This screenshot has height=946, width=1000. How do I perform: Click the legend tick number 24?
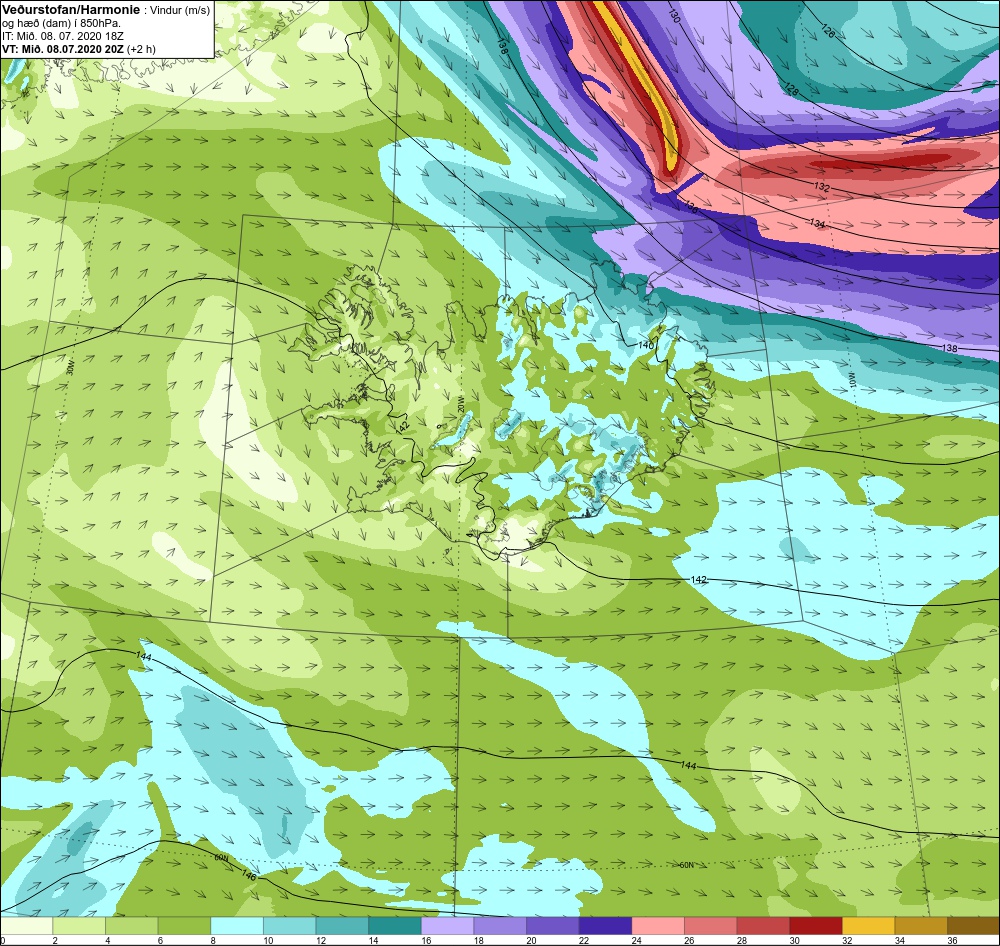636,940
